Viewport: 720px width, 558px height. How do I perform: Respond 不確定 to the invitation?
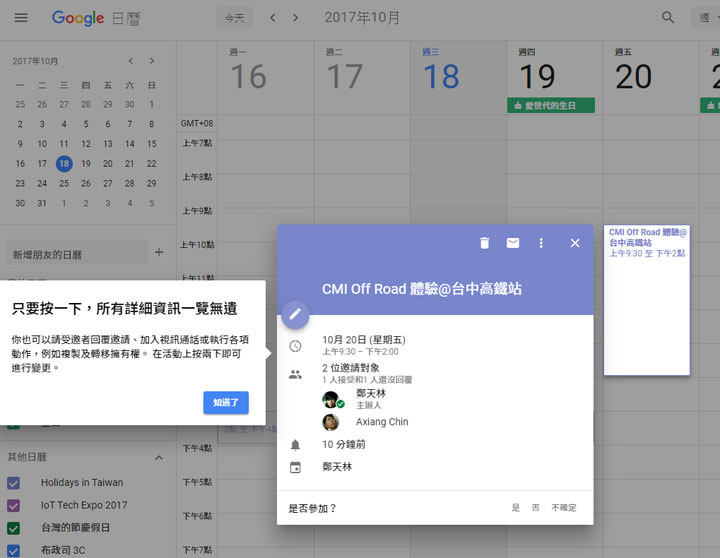tap(563, 507)
